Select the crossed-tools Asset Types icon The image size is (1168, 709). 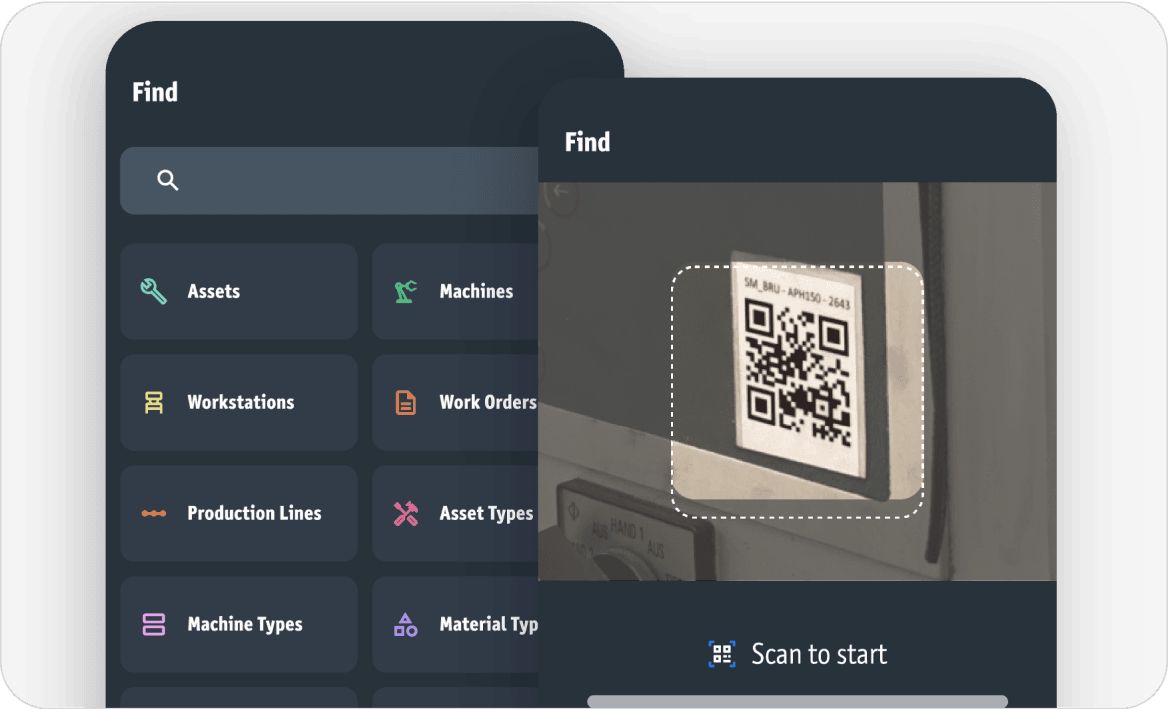pos(406,513)
